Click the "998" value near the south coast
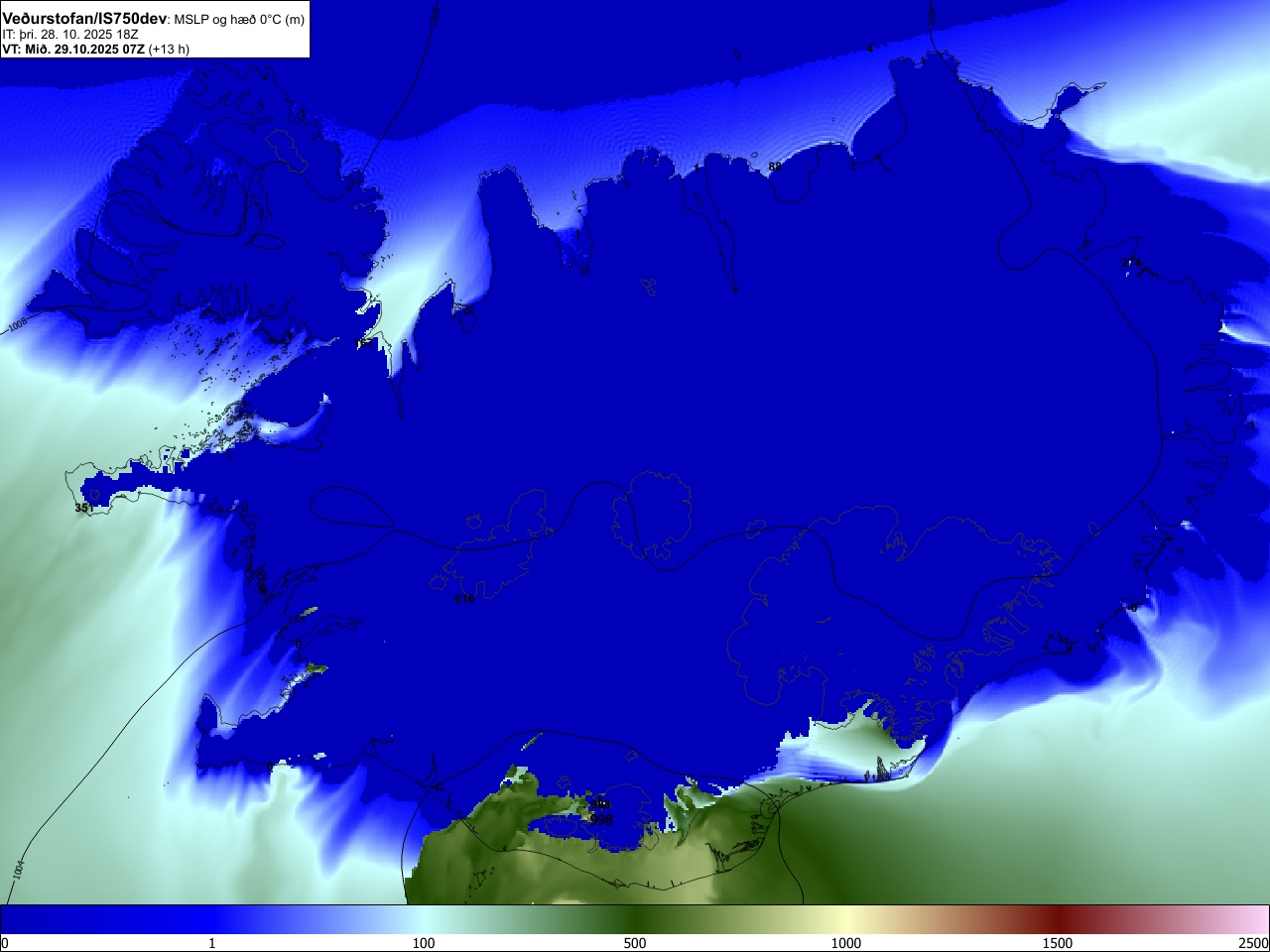 pyautogui.click(x=601, y=820)
